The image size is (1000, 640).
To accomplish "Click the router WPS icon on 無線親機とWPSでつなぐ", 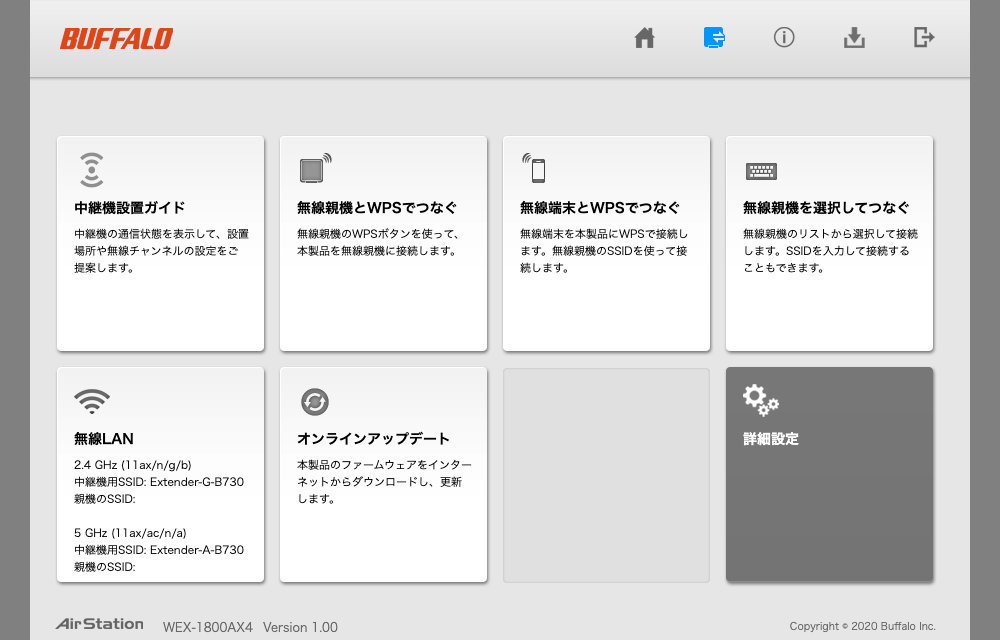I will 316,168.
